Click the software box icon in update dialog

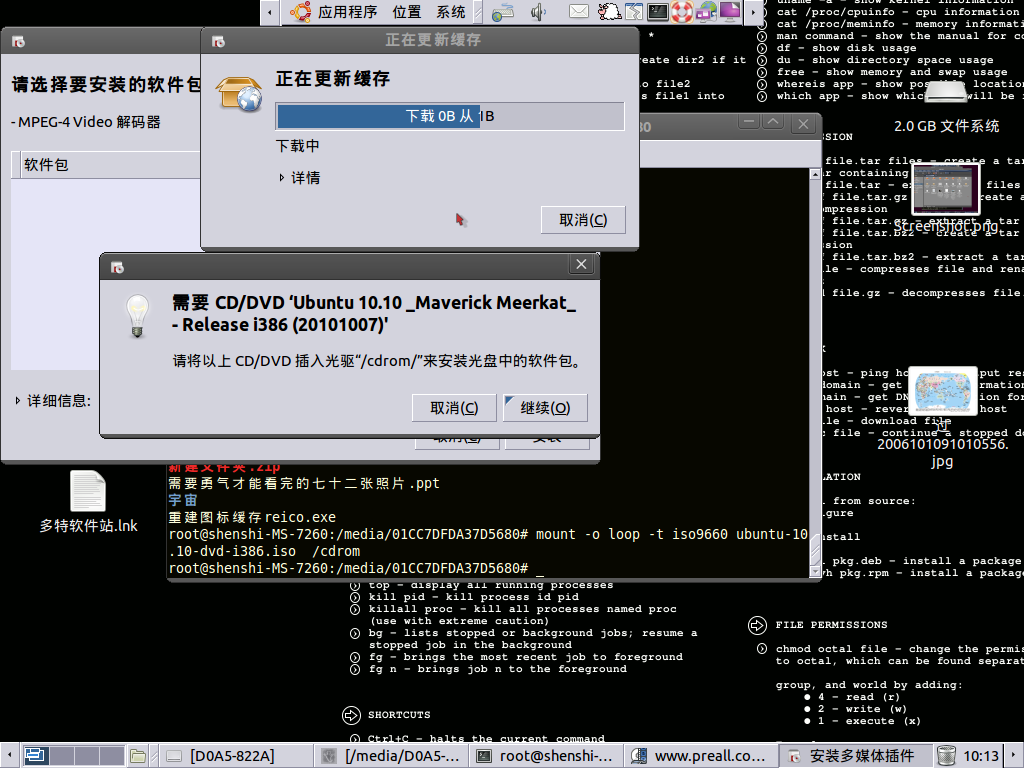pos(239,93)
